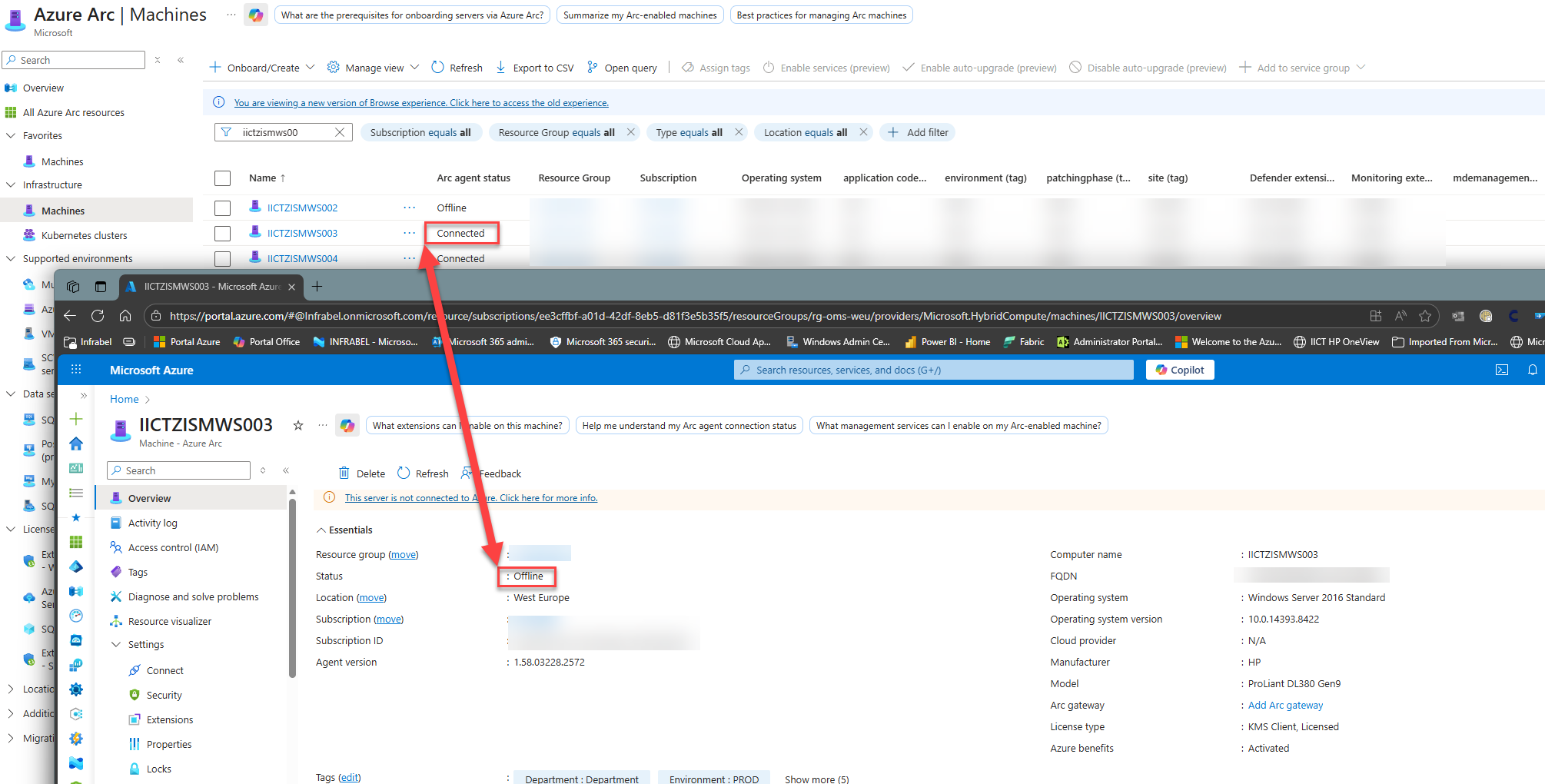The image size is (1545, 784).
Task: Open the Add to service group dropdown
Action: click(1302, 68)
